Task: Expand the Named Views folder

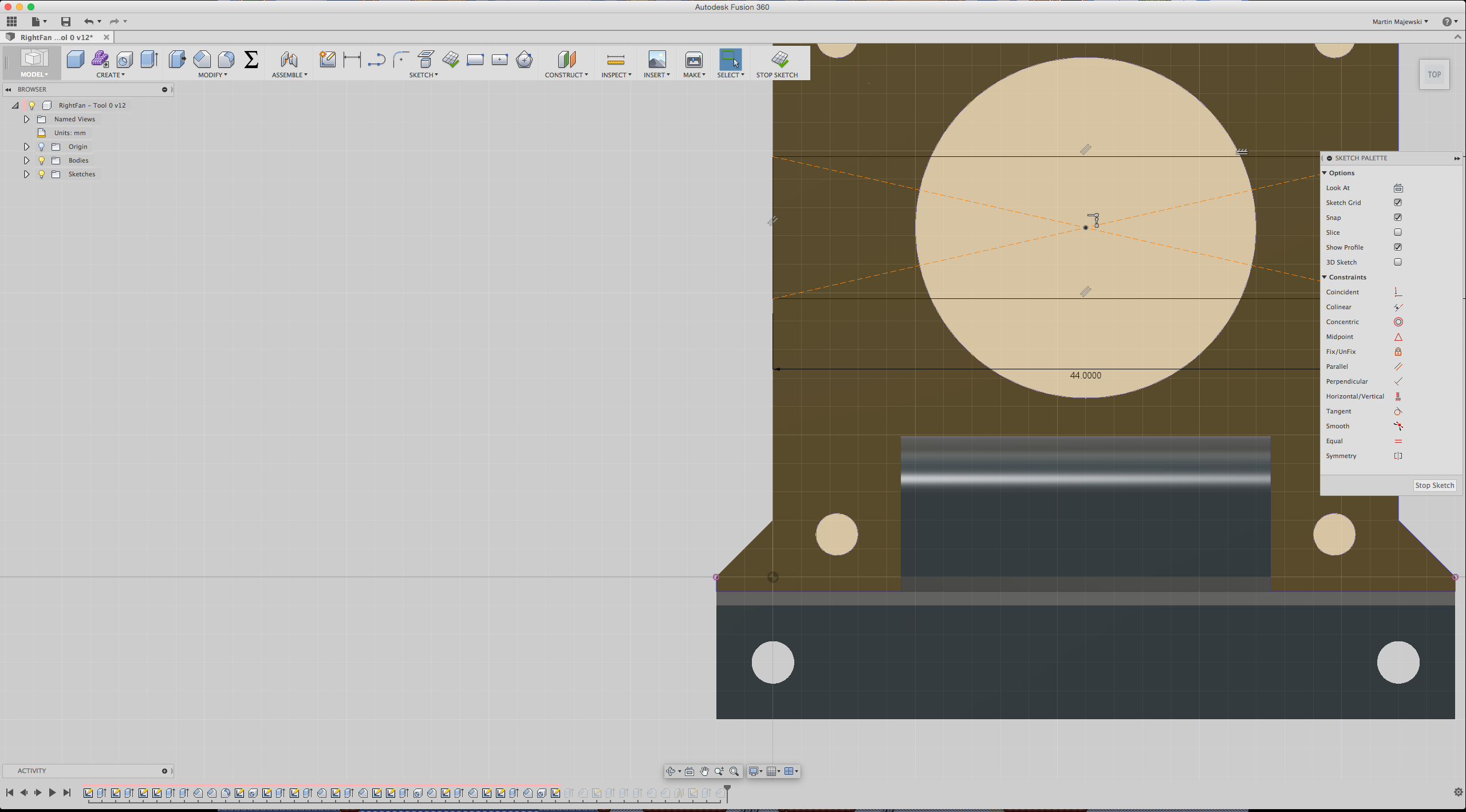Action: coord(26,119)
